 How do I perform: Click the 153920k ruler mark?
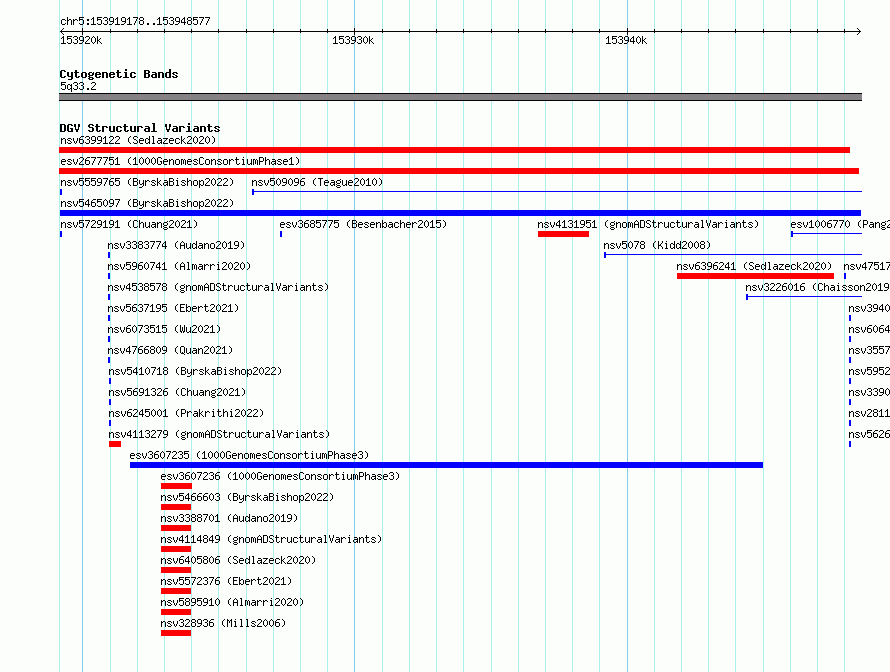[81, 40]
